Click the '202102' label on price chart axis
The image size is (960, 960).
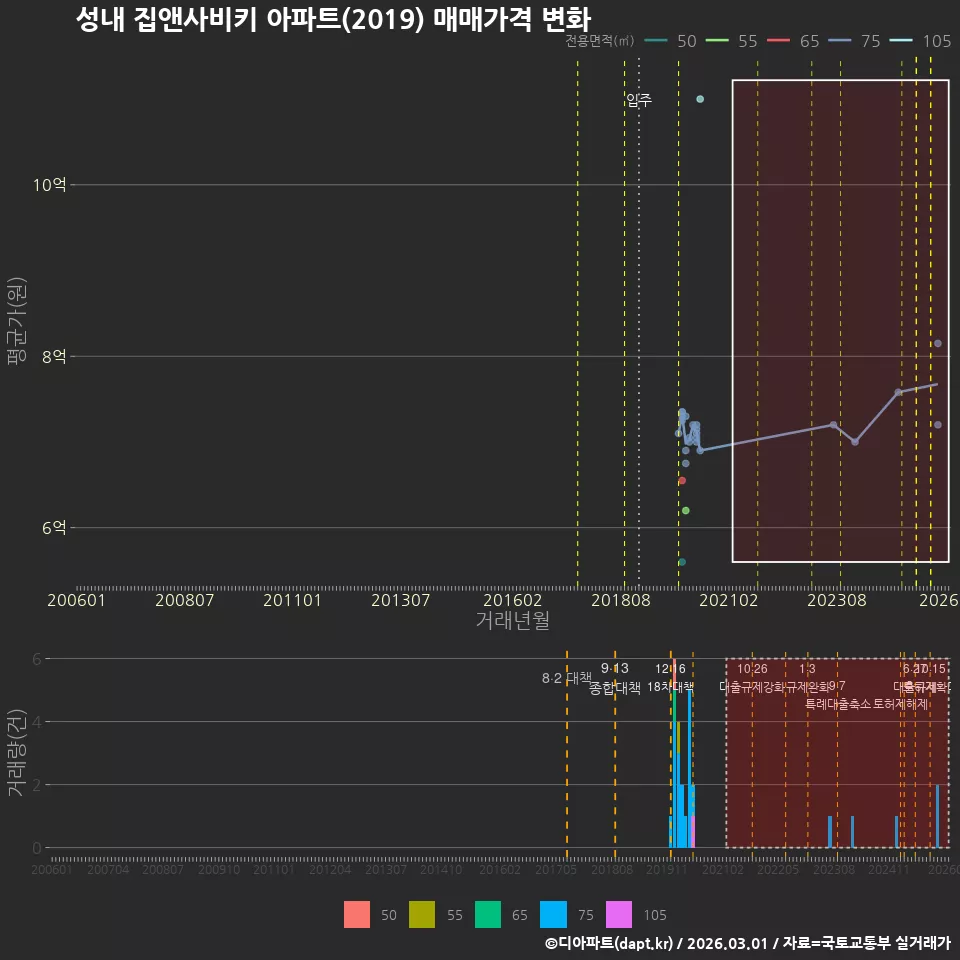pyautogui.click(x=729, y=600)
